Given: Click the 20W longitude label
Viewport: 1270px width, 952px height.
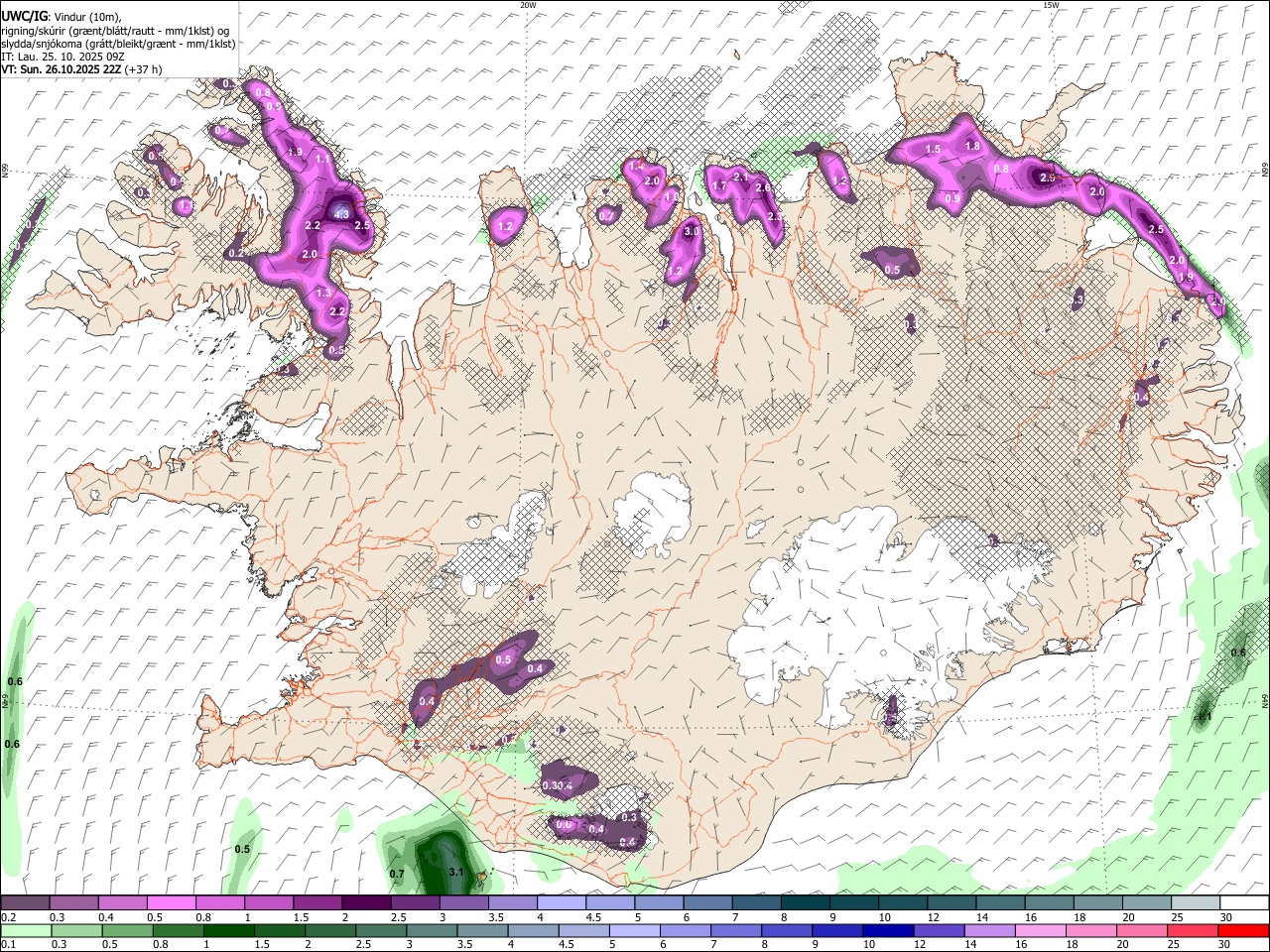Looking at the screenshot, I should (x=528, y=5).
